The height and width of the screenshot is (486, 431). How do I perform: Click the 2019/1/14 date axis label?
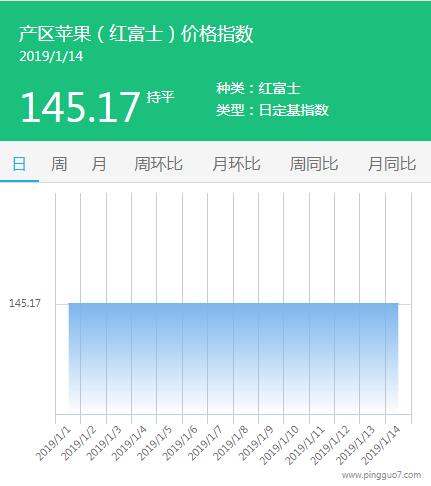pyautogui.click(x=381, y=445)
